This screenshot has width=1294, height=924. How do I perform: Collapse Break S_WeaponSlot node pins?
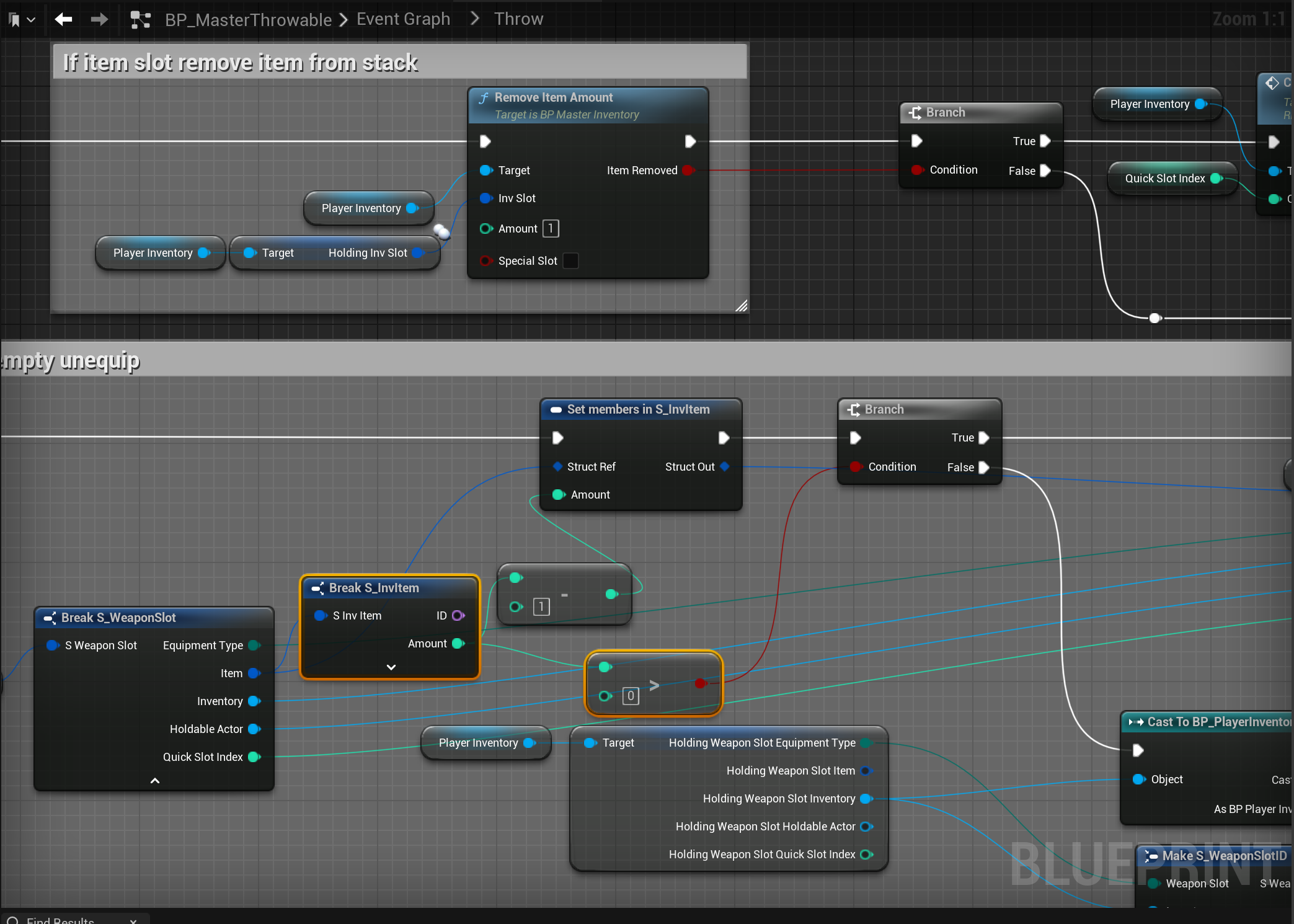tap(155, 781)
